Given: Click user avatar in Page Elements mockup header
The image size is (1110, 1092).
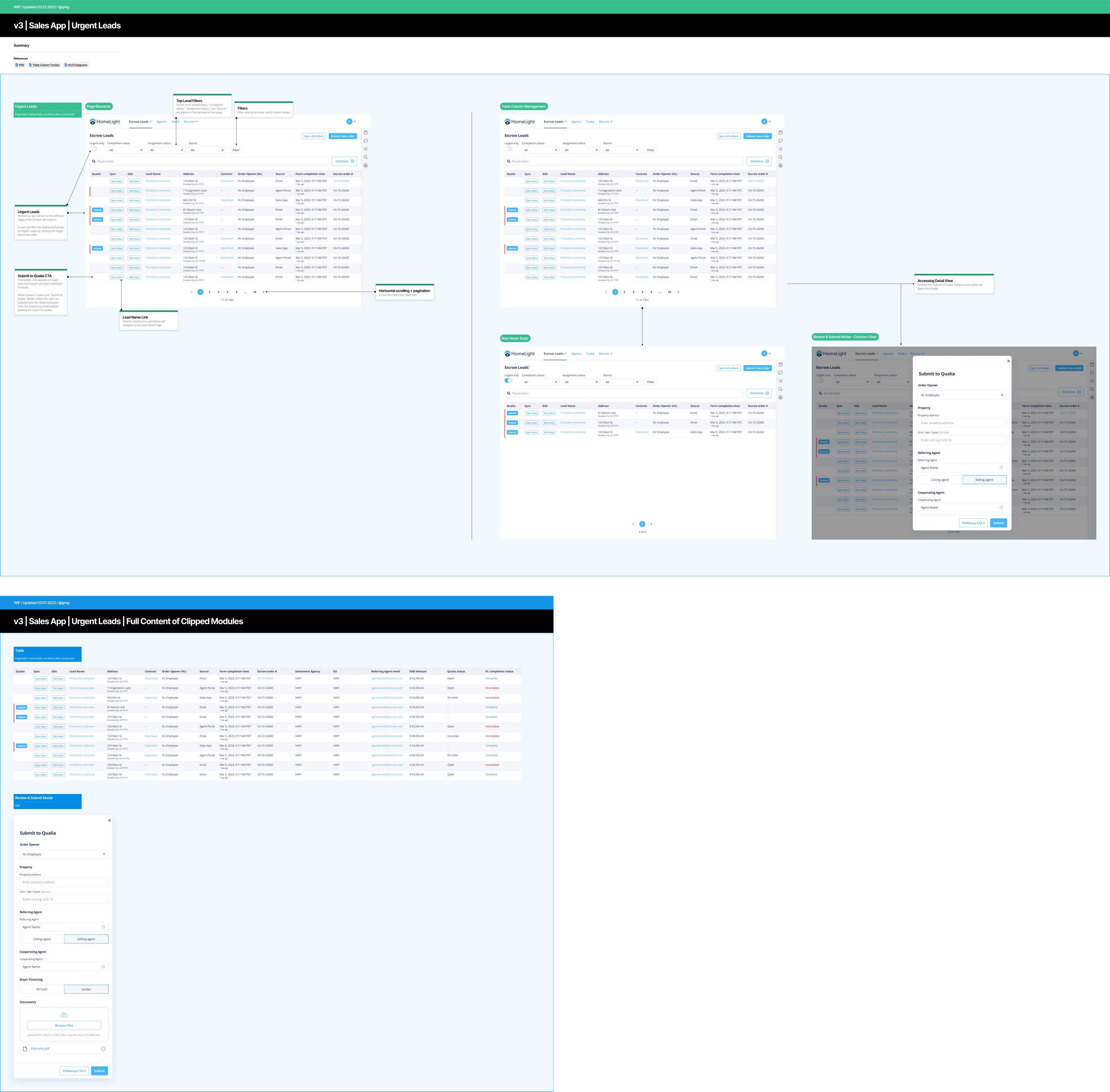Looking at the screenshot, I should click(349, 121).
